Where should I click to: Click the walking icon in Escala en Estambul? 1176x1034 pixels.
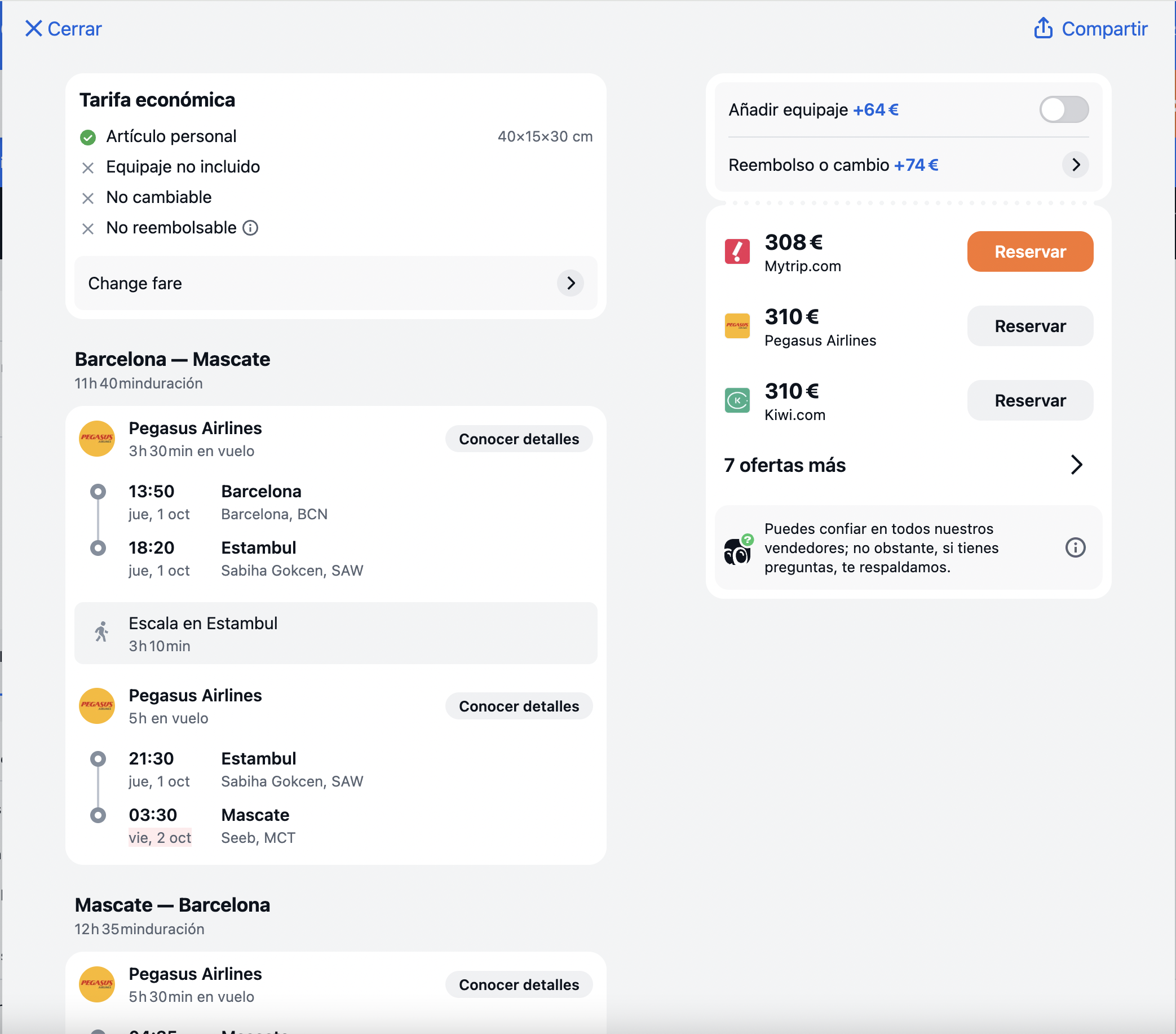(x=101, y=632)
